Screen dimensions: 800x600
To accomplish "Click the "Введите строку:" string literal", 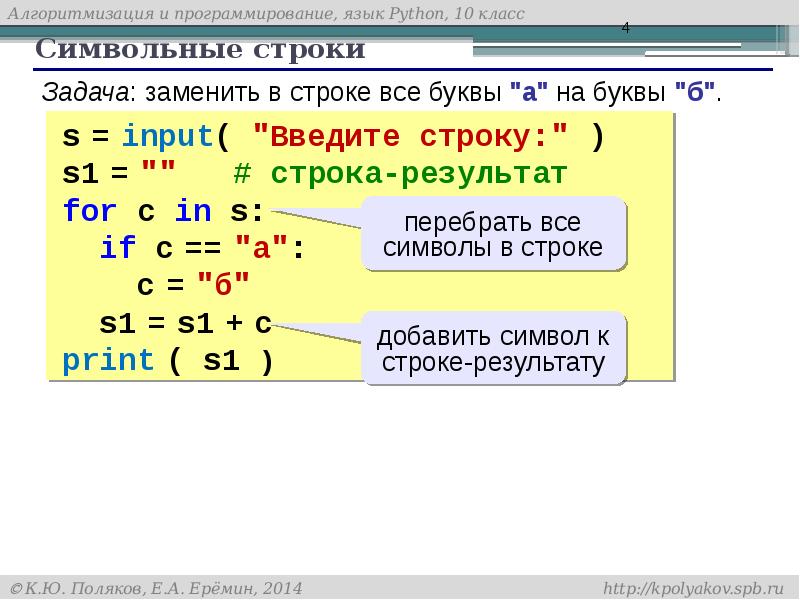I will click(x=411, y=137).
